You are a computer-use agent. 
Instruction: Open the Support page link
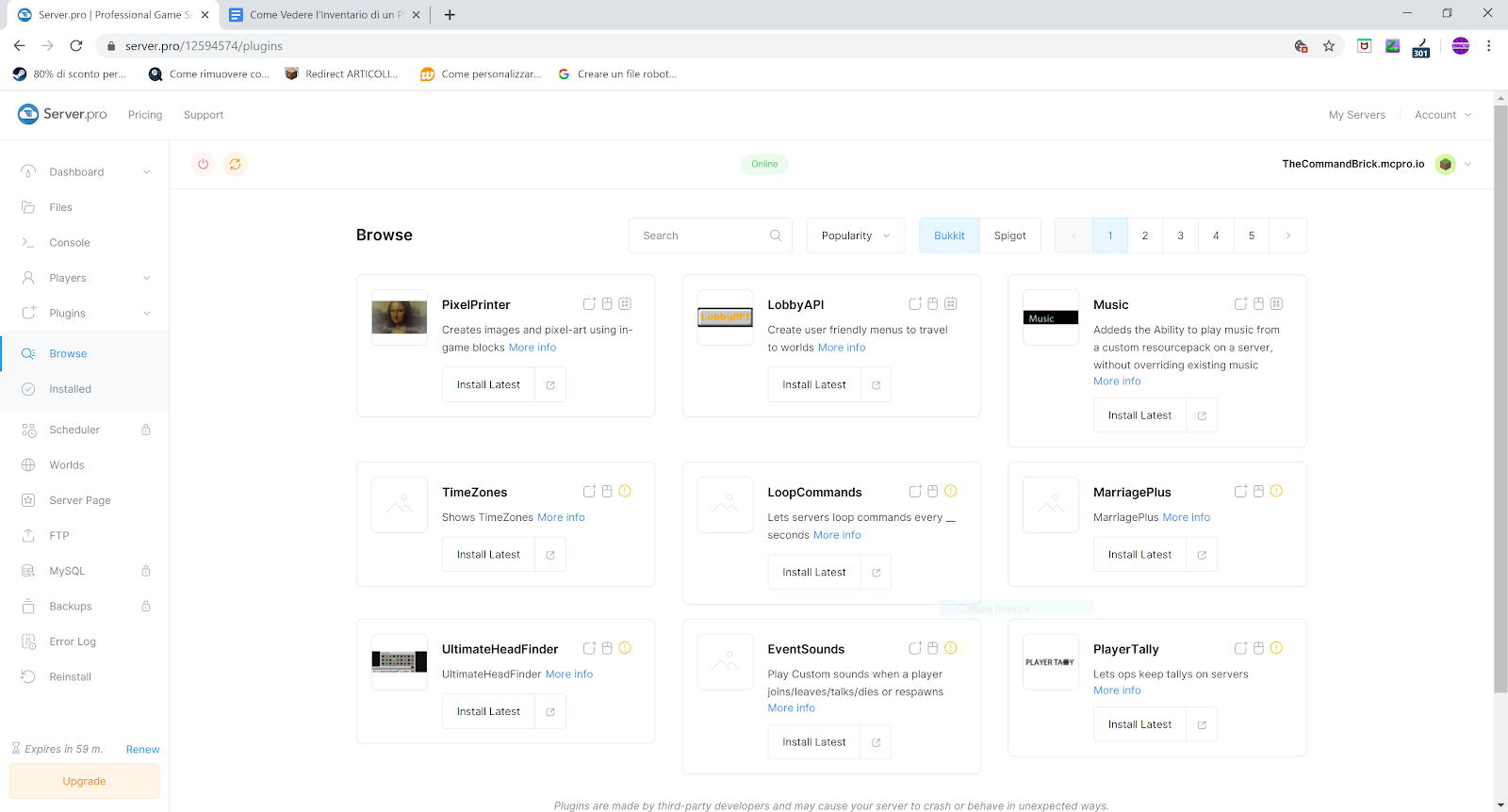click(x=204, y=115)
